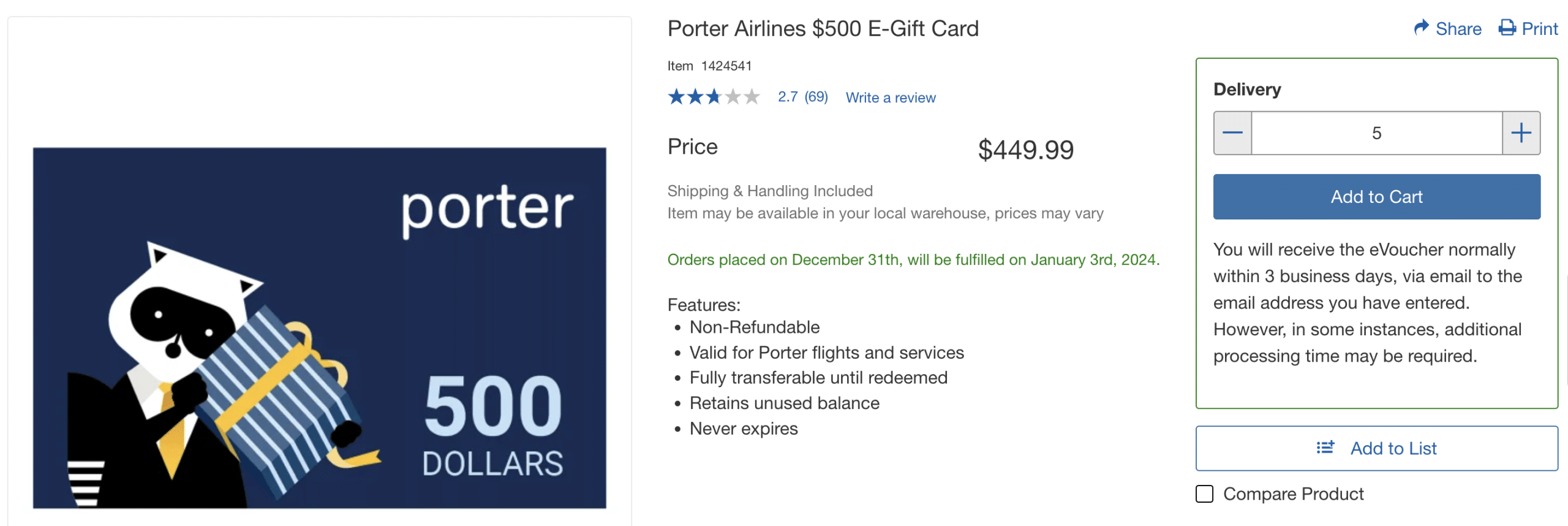This screenshot has width=1568, height=526.
Task: Click the $449.99 price
Action: point(1025,150)
